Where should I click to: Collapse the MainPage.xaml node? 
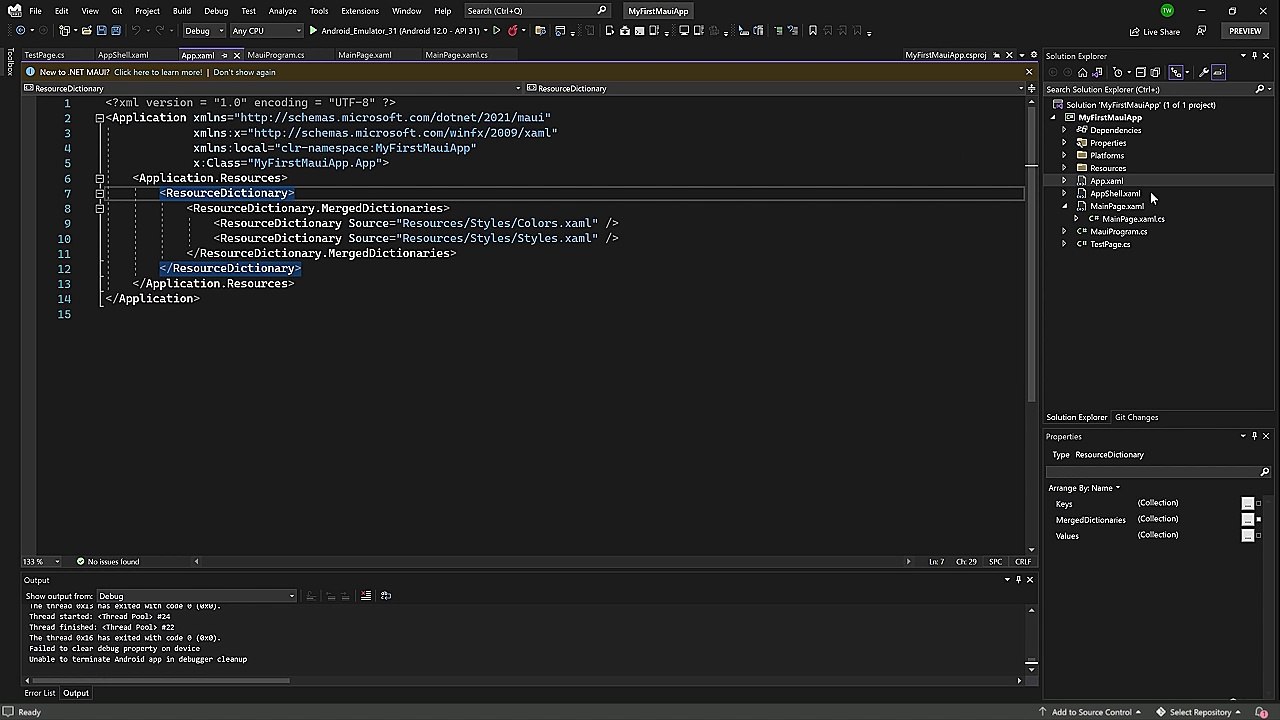pos(1064,206)
